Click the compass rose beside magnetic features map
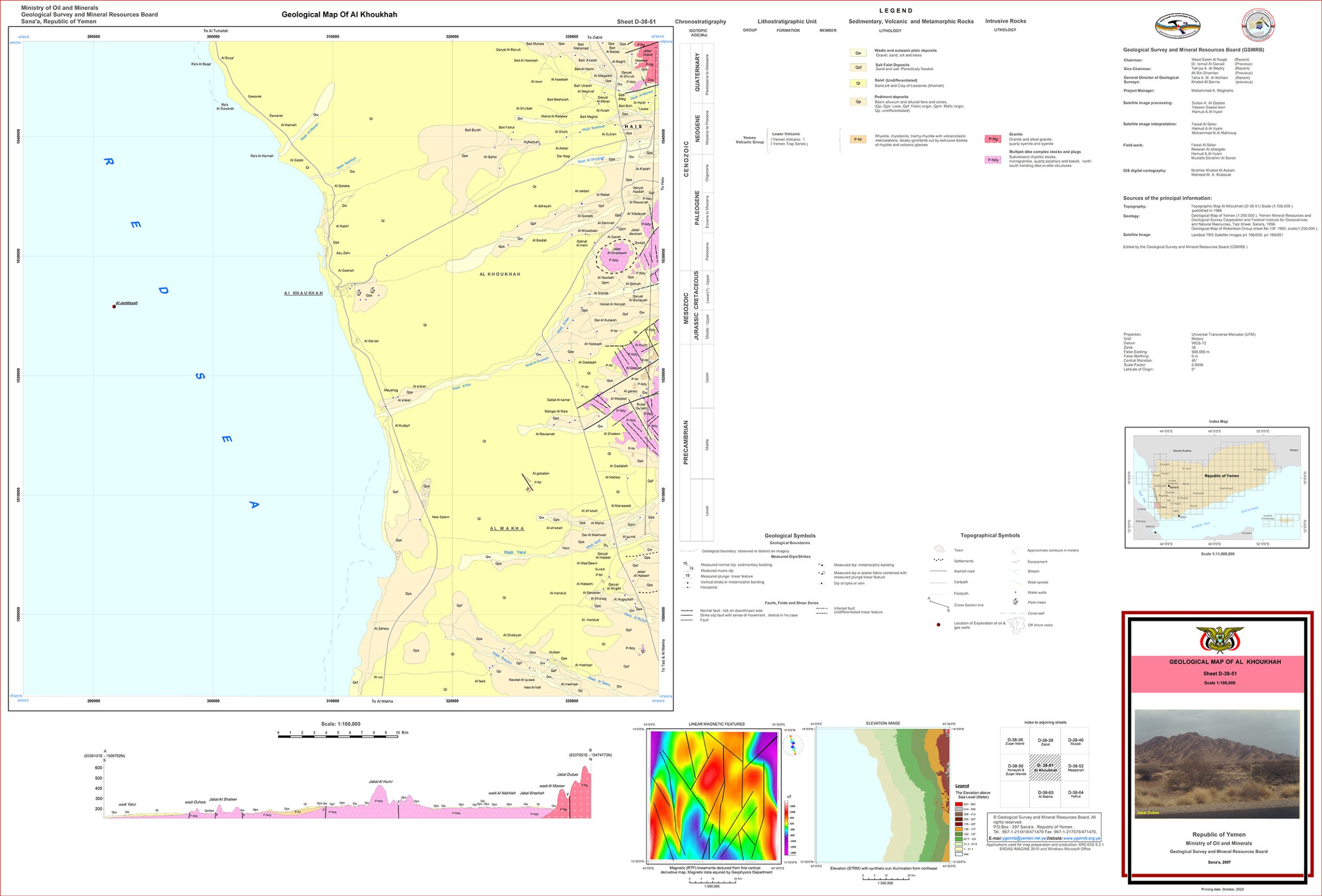The height and width of the screenshot is (896, 1322). [792, 745]
